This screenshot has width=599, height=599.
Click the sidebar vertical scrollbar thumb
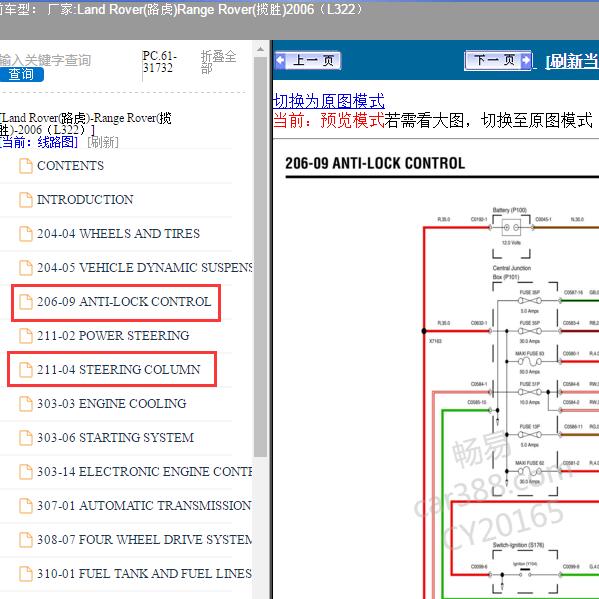(261, 257)
